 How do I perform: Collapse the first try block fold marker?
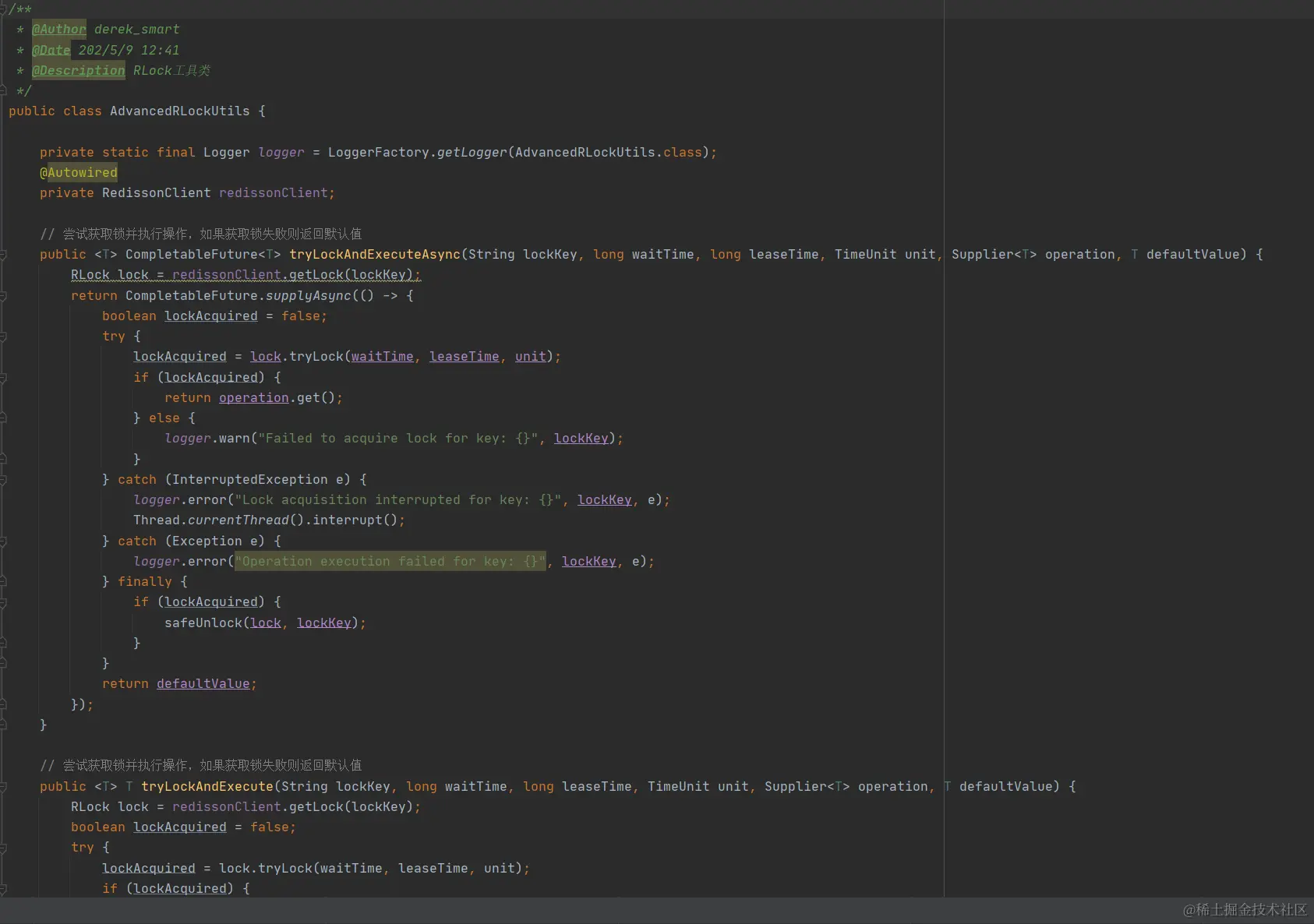(3, 337)
